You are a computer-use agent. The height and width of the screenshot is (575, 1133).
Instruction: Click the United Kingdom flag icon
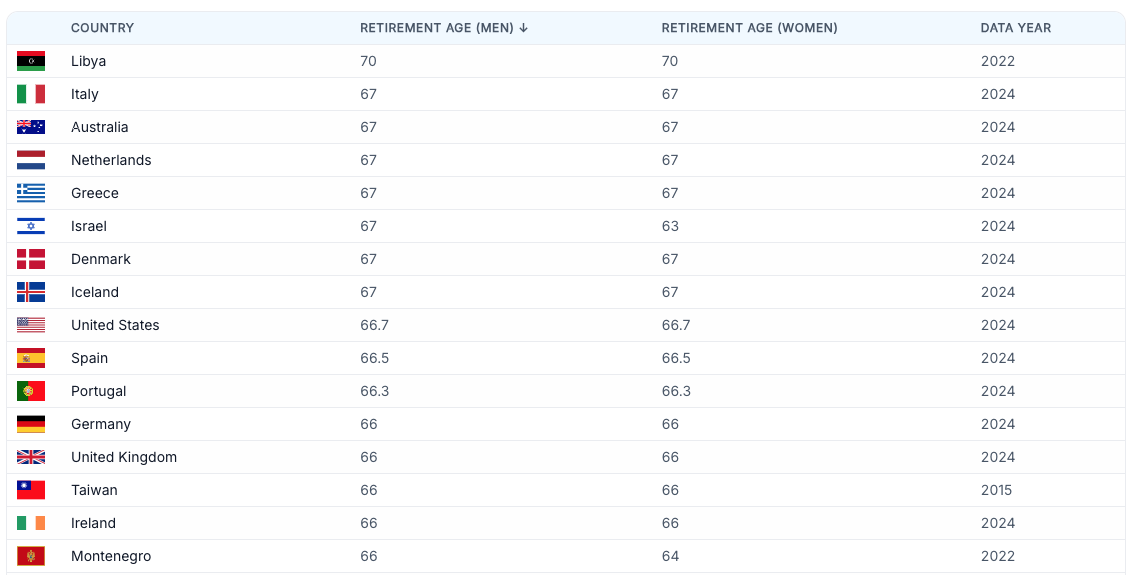coord(31,457)
